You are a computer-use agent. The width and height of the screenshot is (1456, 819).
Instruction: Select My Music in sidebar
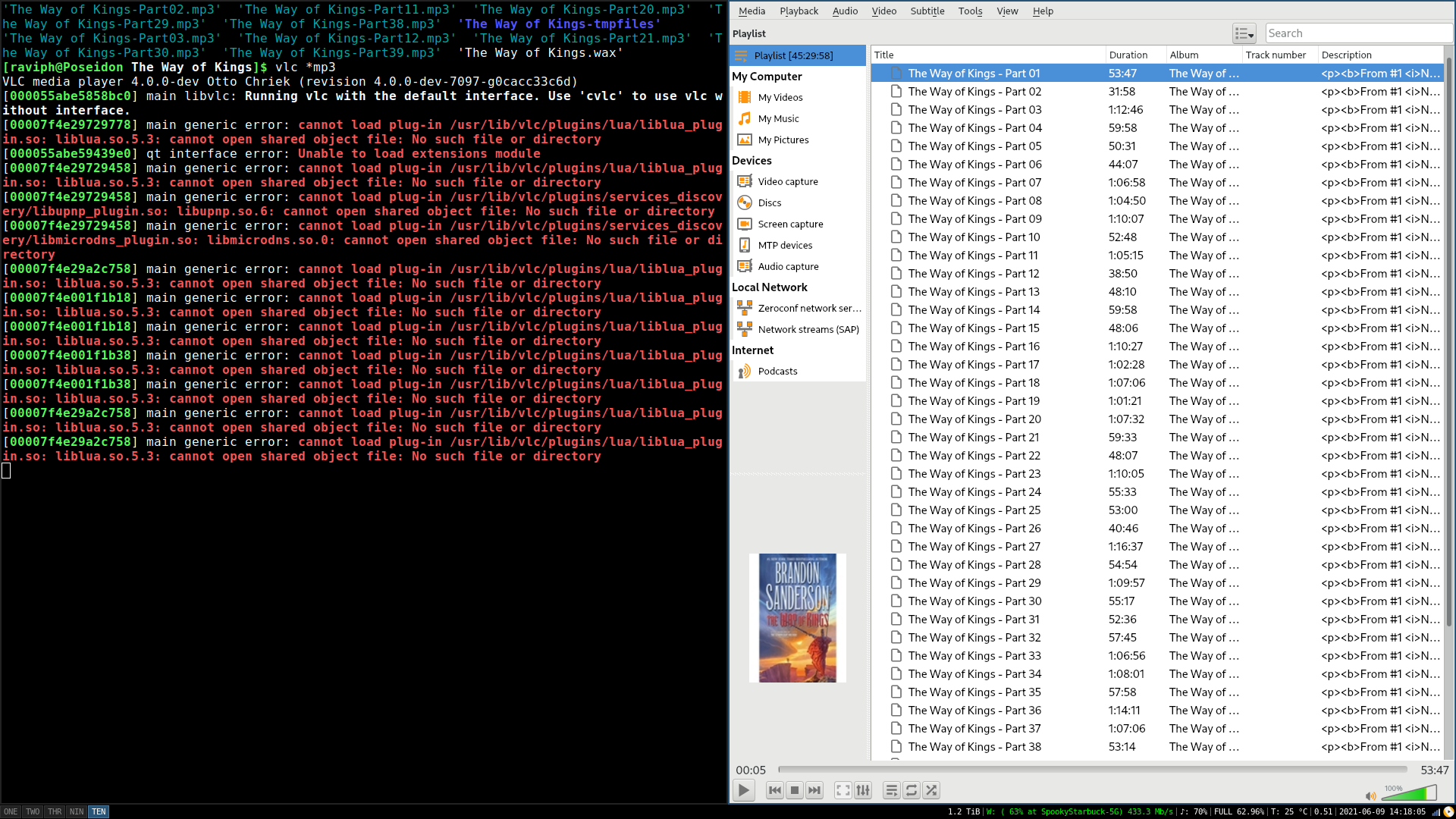pos(778,118)
